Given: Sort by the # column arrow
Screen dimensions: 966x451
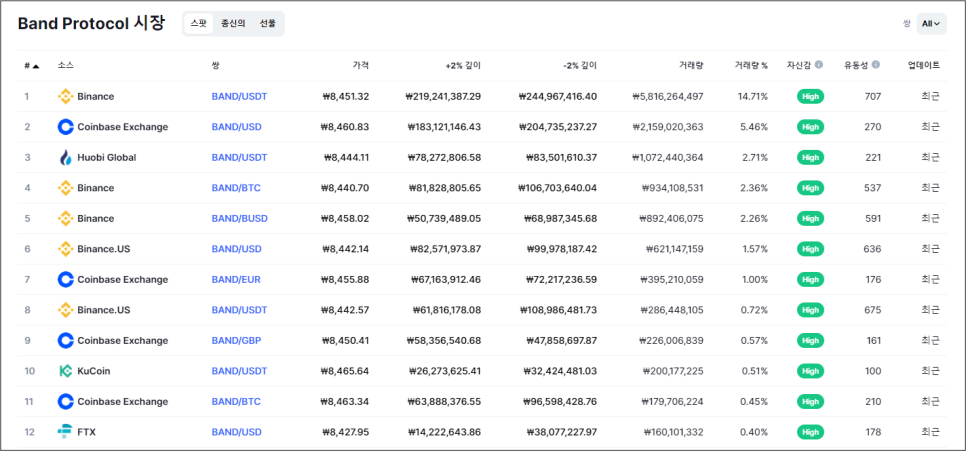Looking at the screenshot, I should pyautogui.click(x=36, y=65).
